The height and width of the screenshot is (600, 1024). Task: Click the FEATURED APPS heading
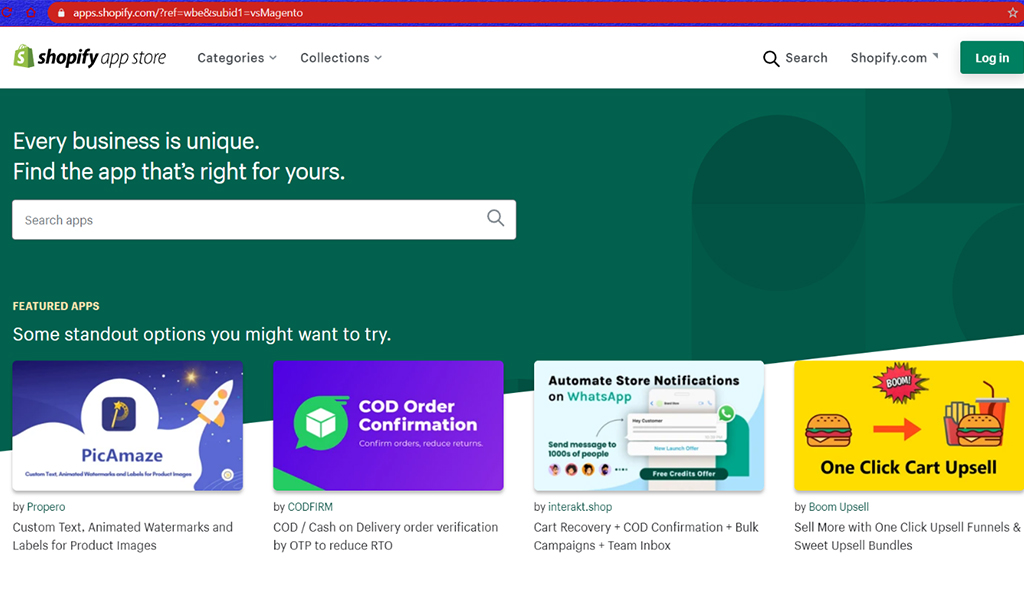[56, 306]
